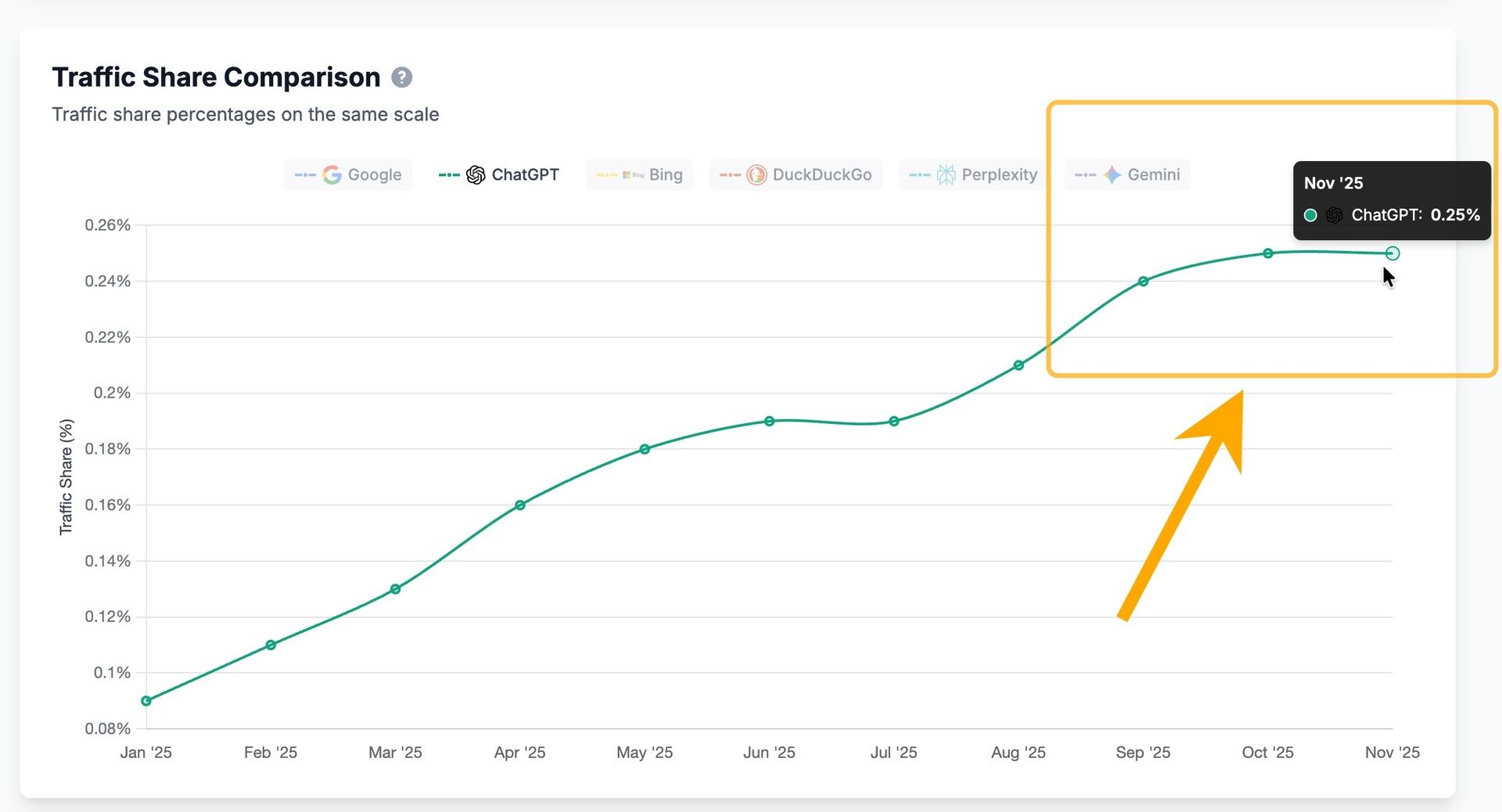The width and height of the screenshot is (1502, 812).
Task: Click the green dot swatch in tooltip
Action: (x=1311, y=215)
